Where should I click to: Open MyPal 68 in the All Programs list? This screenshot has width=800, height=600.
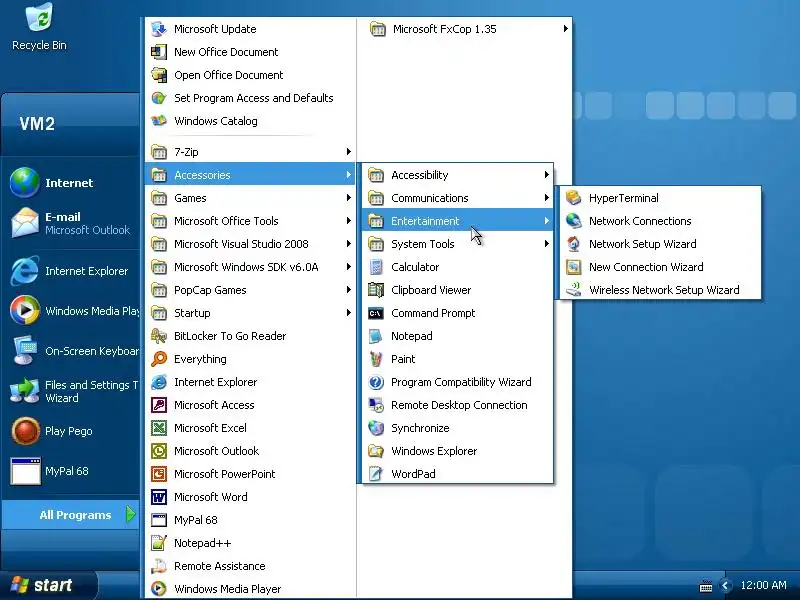(x=250, y=520)
